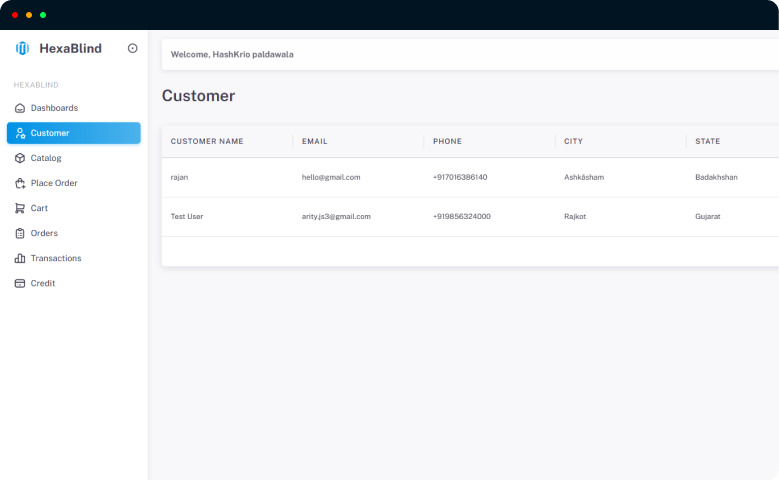
Task: Click the Dashboards home icon
Action: coord(20,108)
